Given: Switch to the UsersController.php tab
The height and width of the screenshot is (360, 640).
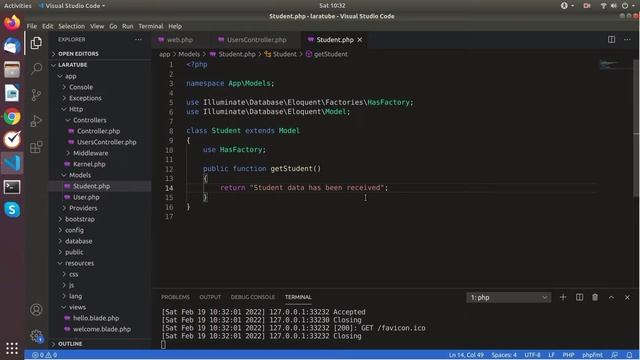Looking at the screenshot, I should (x=256, y=40).
